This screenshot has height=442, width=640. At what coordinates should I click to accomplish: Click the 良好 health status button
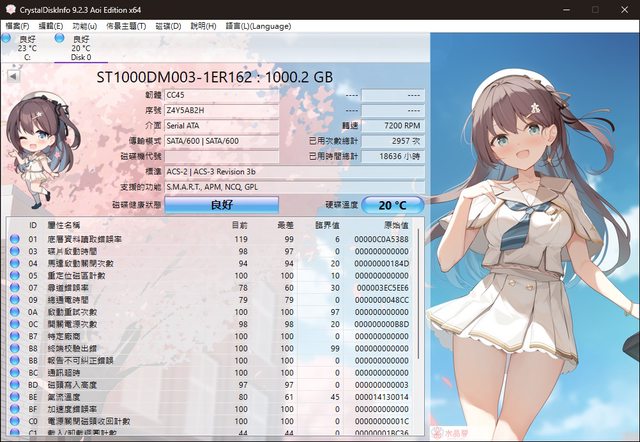point(221,204)
